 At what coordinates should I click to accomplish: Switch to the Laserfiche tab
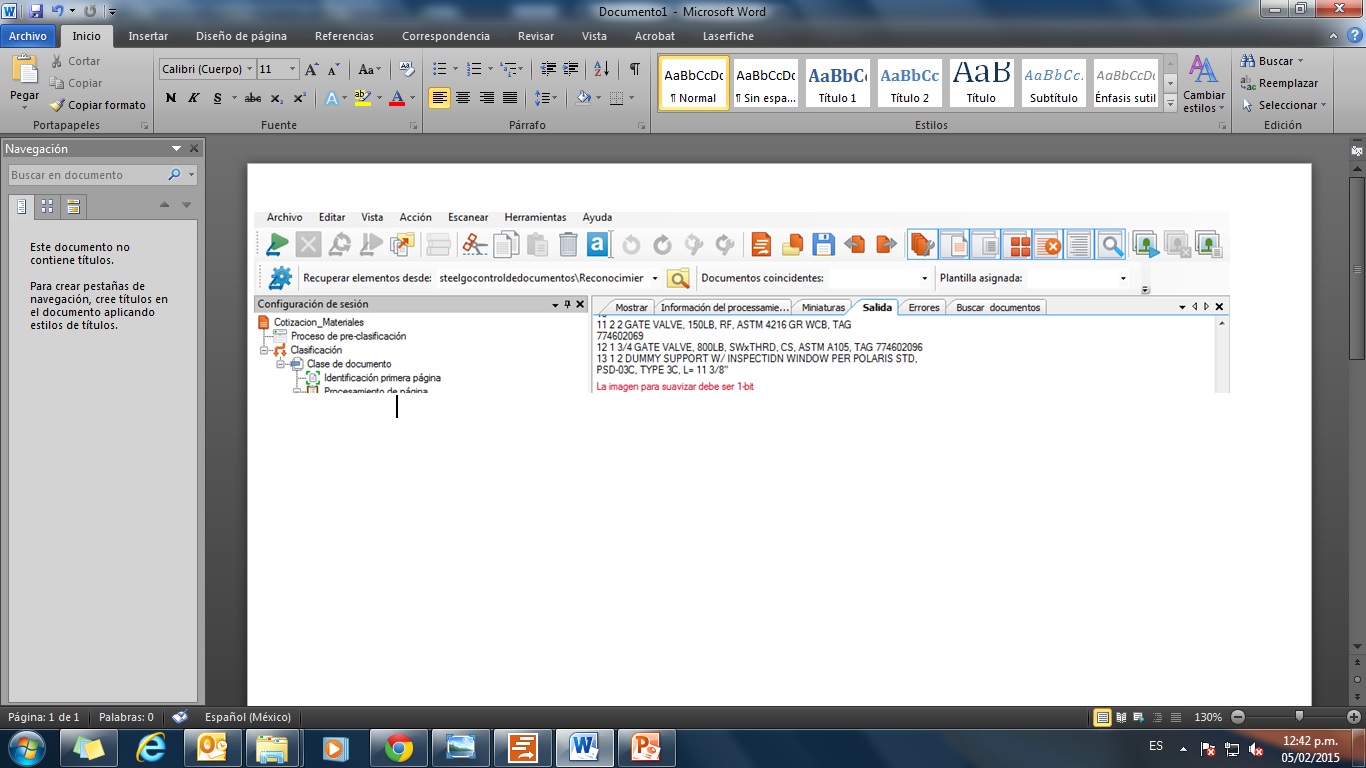(x=728, y=36)
